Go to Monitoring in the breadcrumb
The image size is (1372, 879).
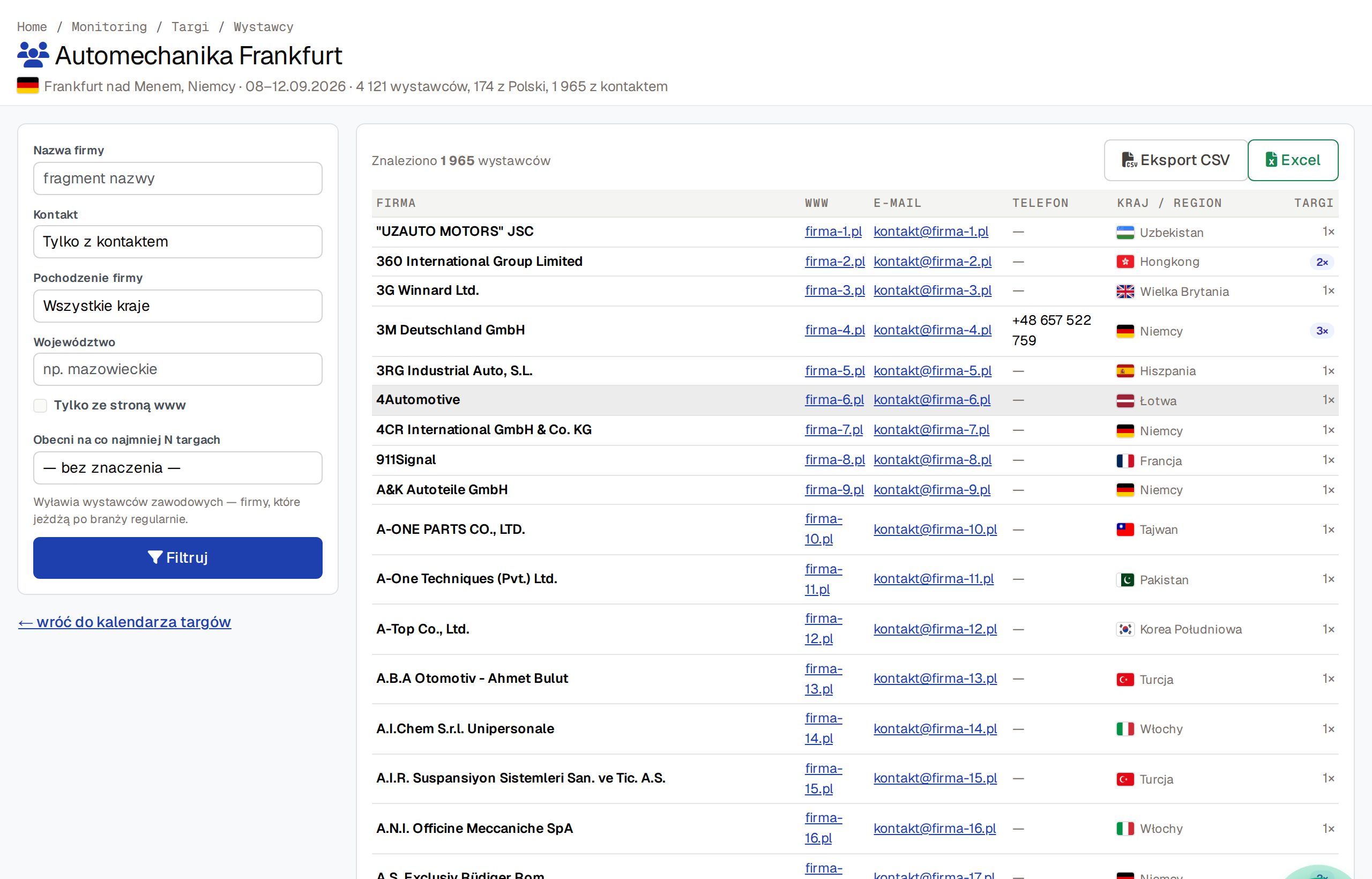(109, 27)
